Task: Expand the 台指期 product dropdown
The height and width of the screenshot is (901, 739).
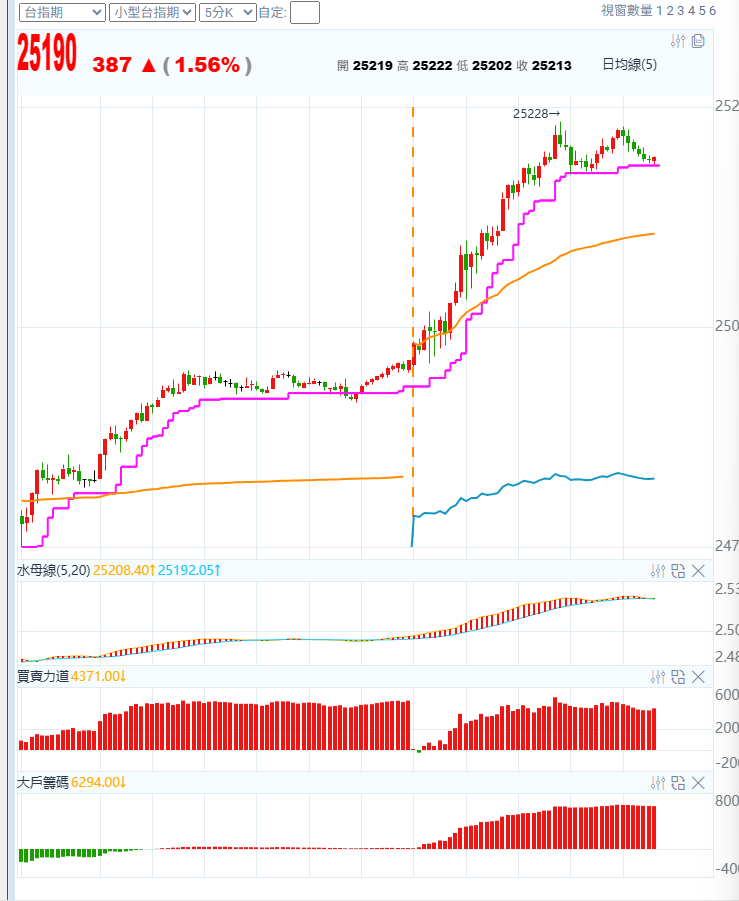Action: click(x=62, y=12)
